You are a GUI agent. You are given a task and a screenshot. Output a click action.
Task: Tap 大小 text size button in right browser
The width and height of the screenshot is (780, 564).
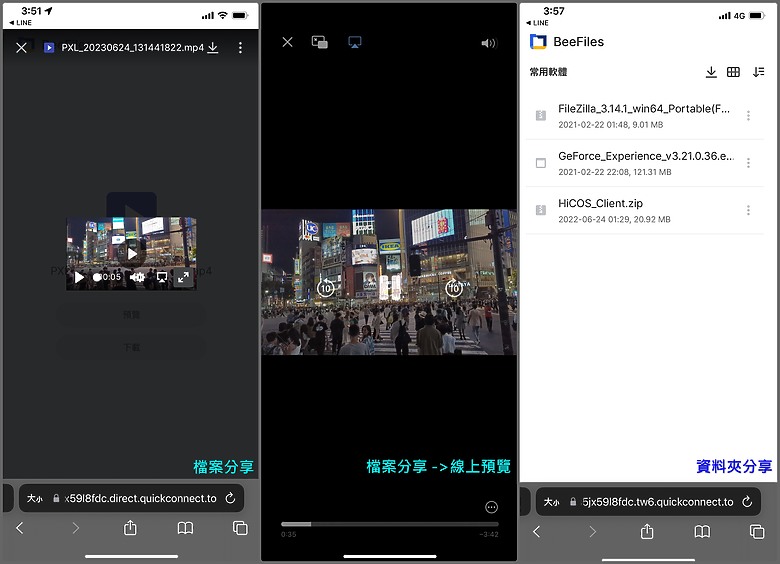(x=552, y=502)
